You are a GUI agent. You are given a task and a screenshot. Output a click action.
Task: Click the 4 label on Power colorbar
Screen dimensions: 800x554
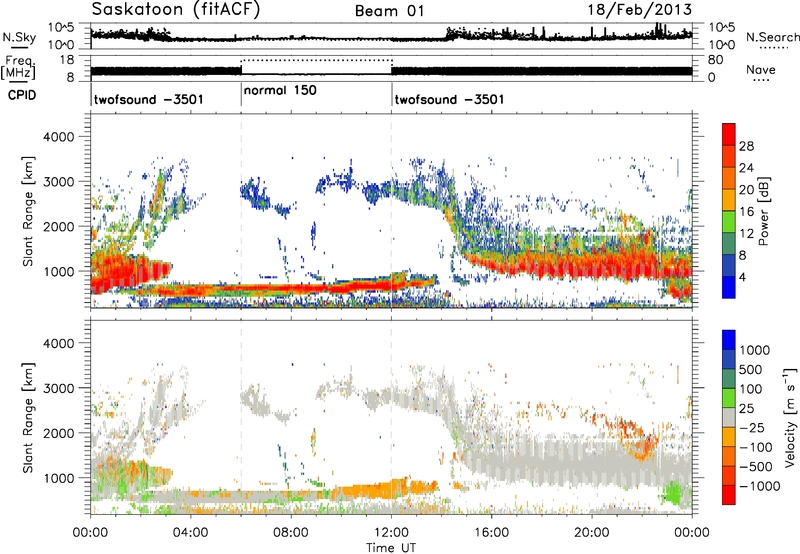(742, 277)
